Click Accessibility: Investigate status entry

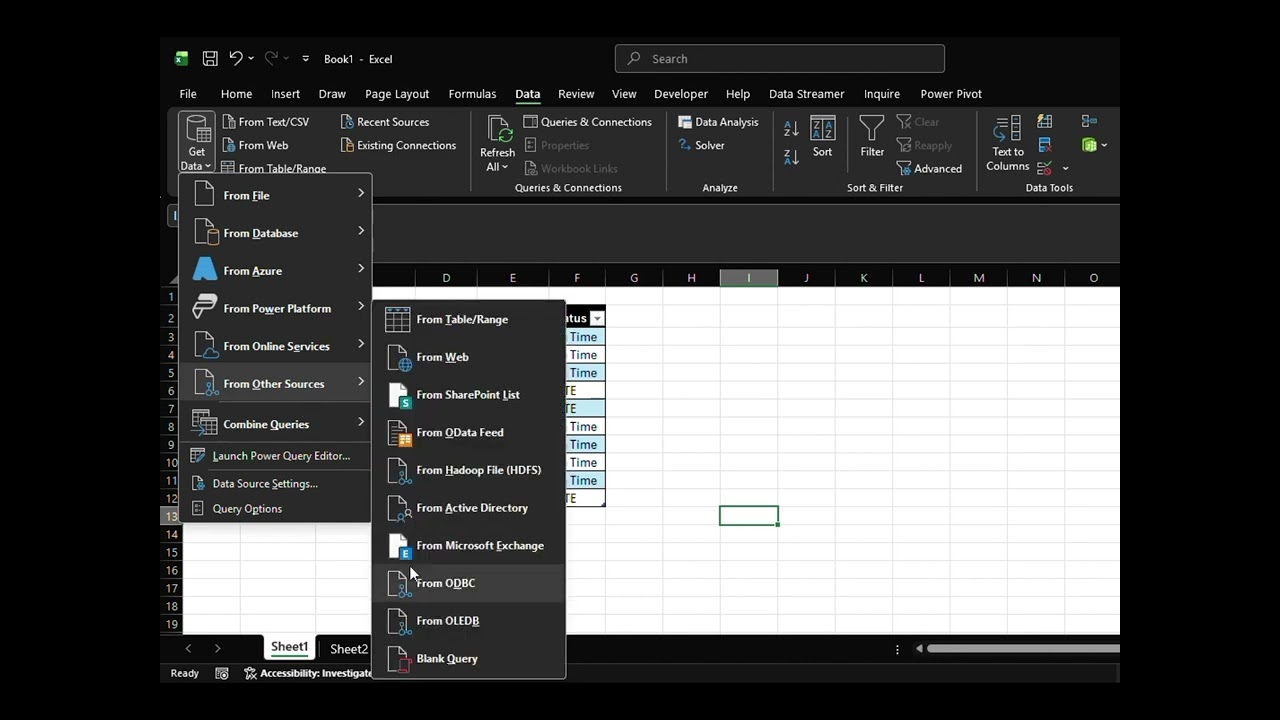tap(309, 674)
